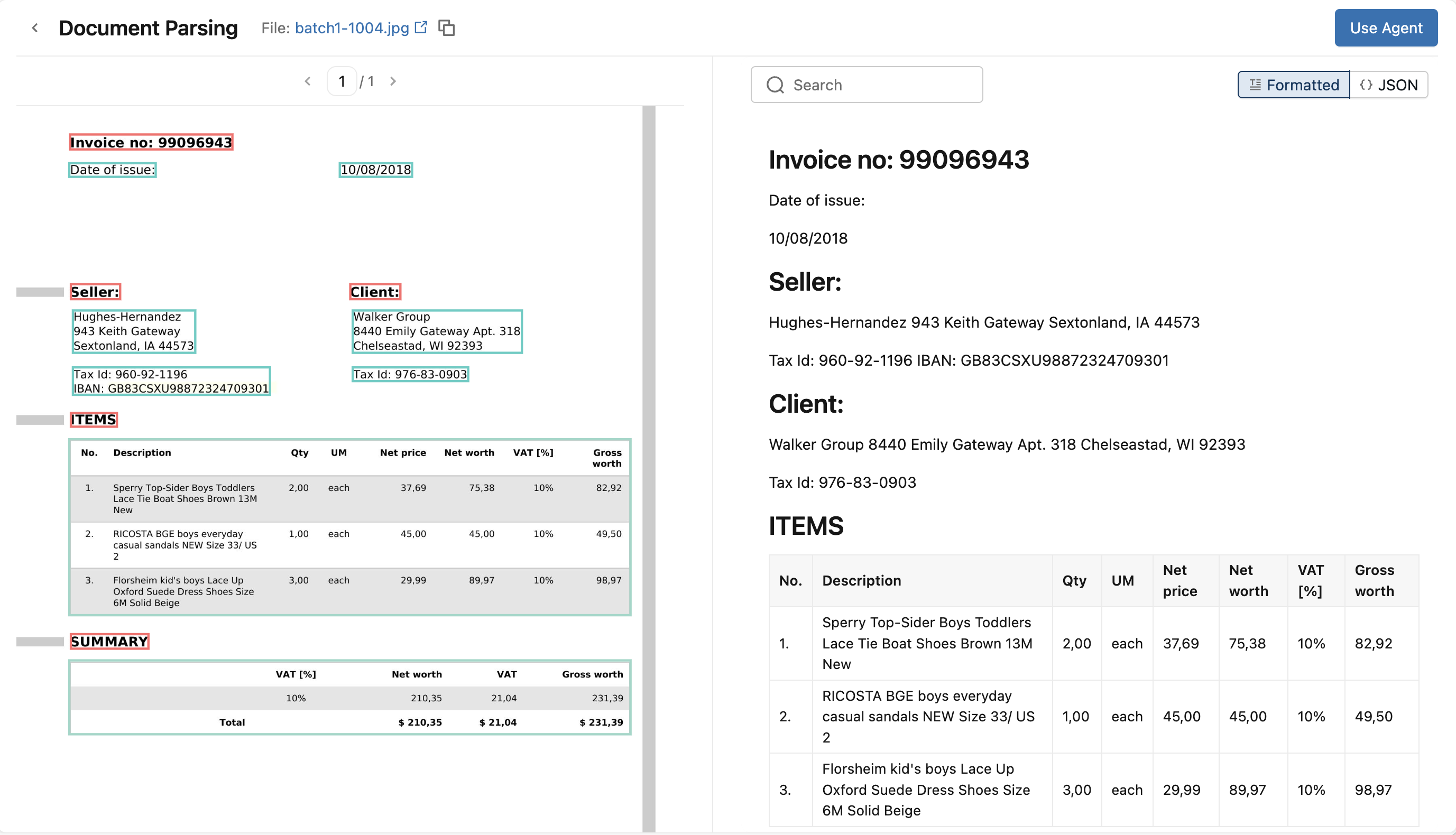This screenshot has height=835, width=1456.
Task: Select the page number input
Action: pos(342,81)
